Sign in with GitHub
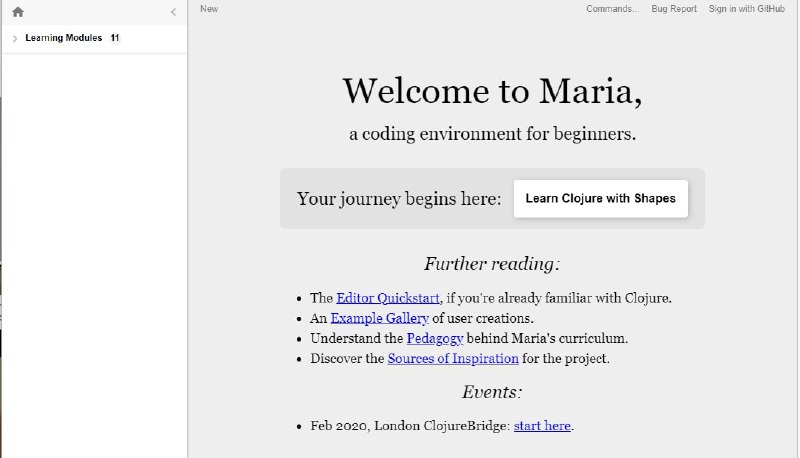 click(746, 9)
